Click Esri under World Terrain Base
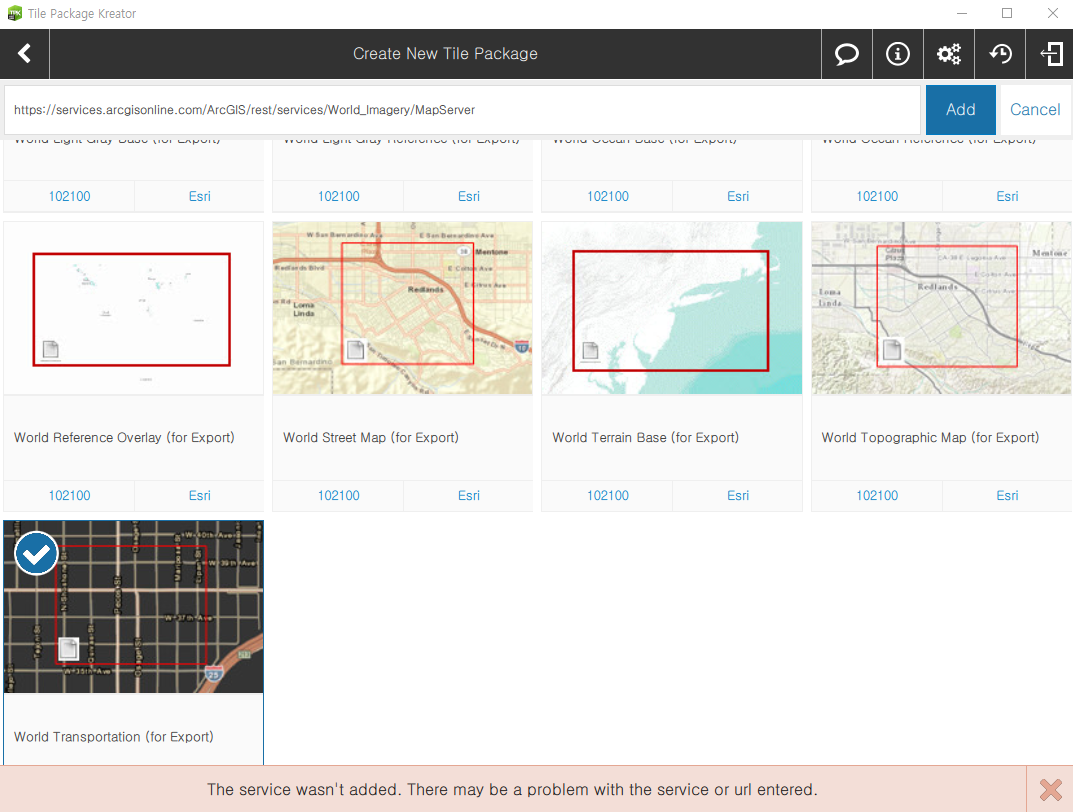This screenshot has height=812, width=1073. coord(738,495)
